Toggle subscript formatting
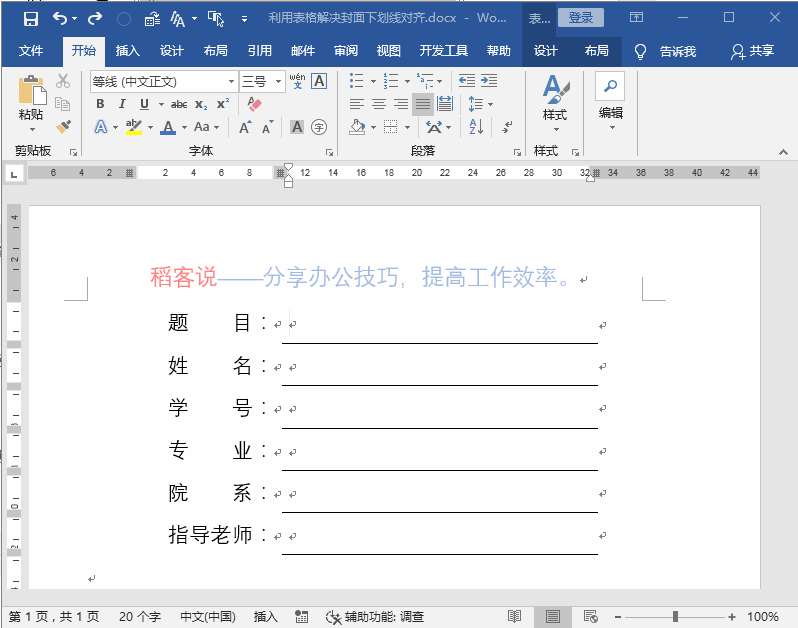Image resolution: width=798 pixels, height=628 pixels. (x=201, y=104)
